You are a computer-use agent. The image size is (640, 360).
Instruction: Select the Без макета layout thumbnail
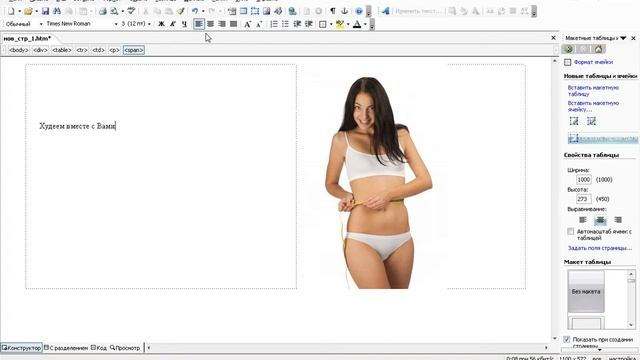pyautogui.click(x=586, y=291)
